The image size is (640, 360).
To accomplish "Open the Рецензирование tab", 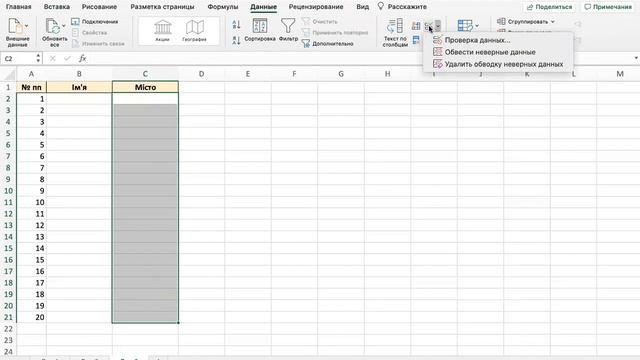I will (x=316, y=7).
